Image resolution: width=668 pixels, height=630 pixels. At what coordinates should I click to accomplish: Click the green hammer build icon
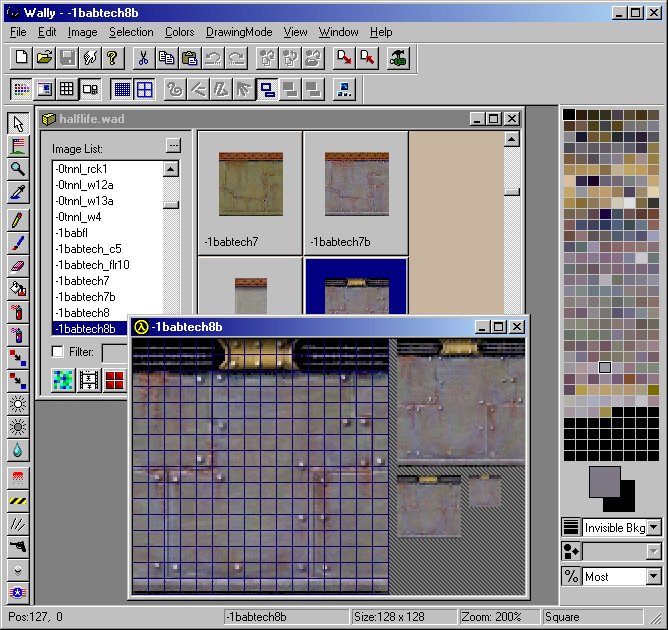coord(397,58)
